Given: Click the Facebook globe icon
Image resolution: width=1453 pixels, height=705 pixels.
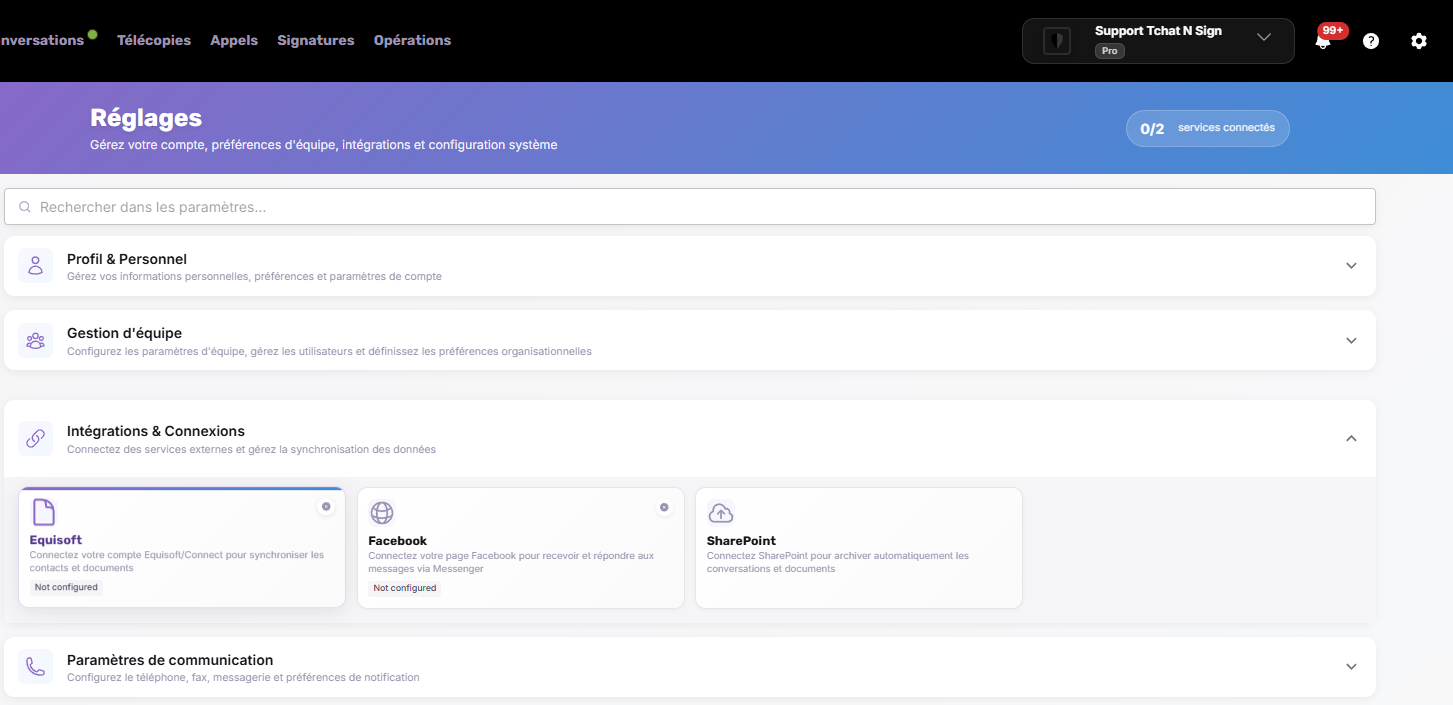Looking at the screenshot, I should click(382, 513).
